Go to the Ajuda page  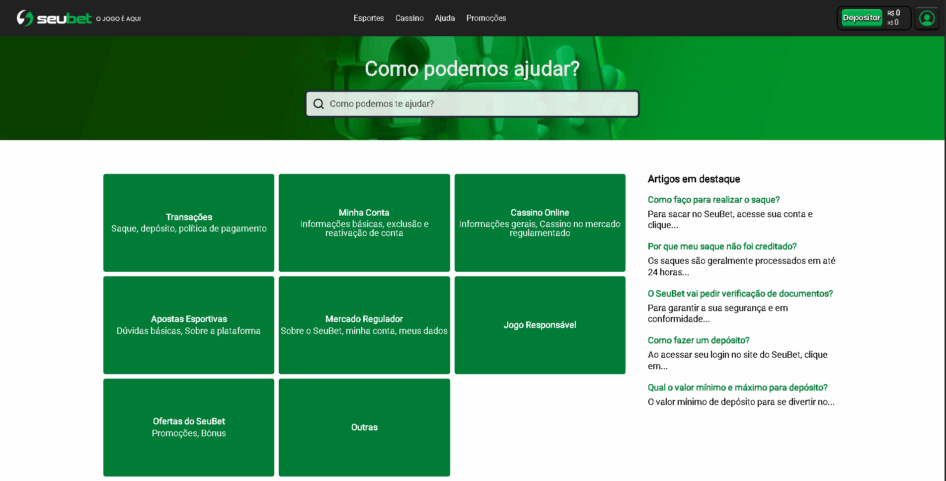445,18
